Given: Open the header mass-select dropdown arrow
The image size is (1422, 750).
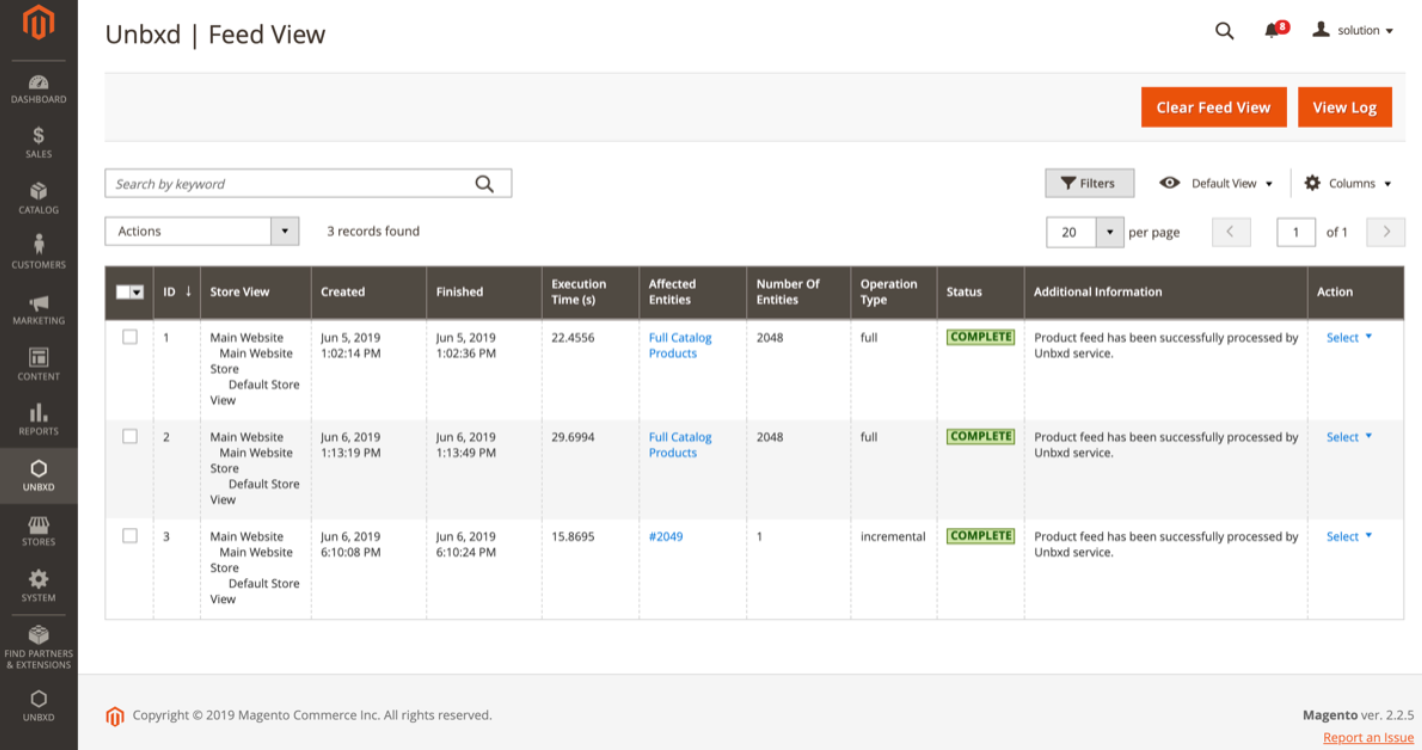Looking at the screenshot, I should 137,292.
